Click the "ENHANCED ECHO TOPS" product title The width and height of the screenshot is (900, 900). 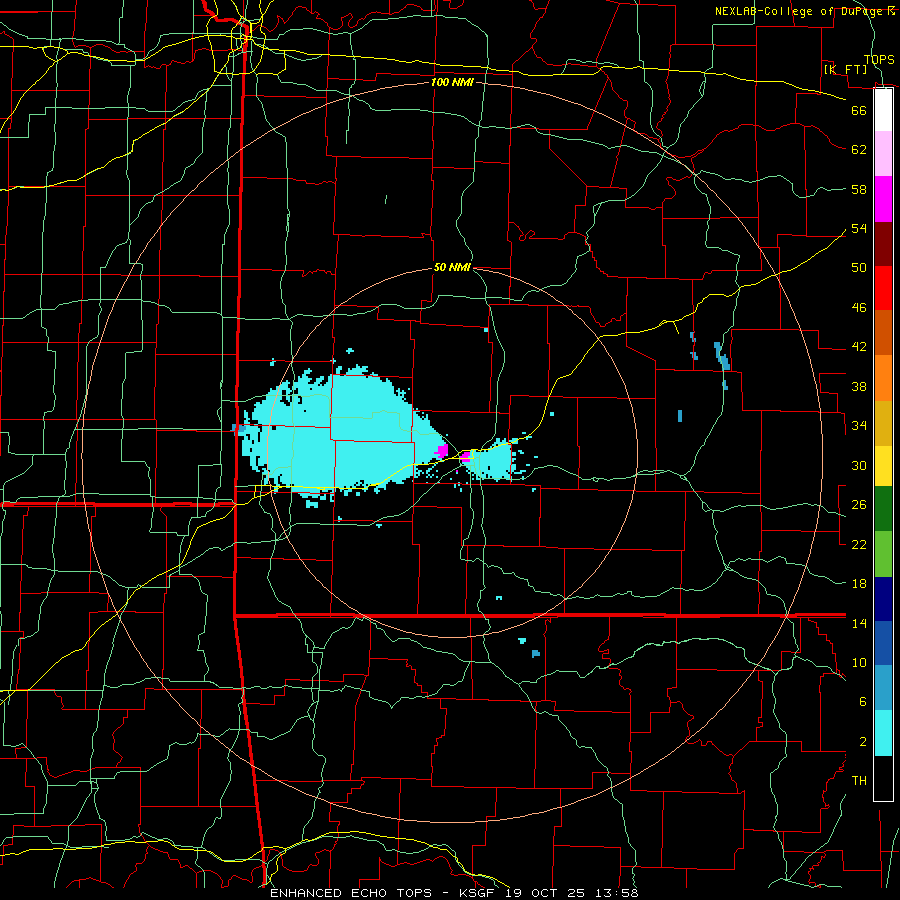coord(351,893)
